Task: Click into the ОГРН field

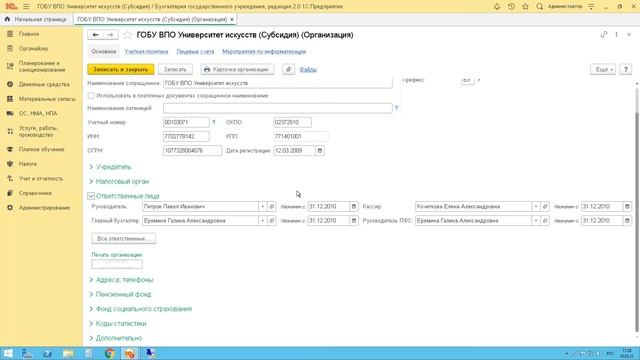Action: (x=192, y=151)
